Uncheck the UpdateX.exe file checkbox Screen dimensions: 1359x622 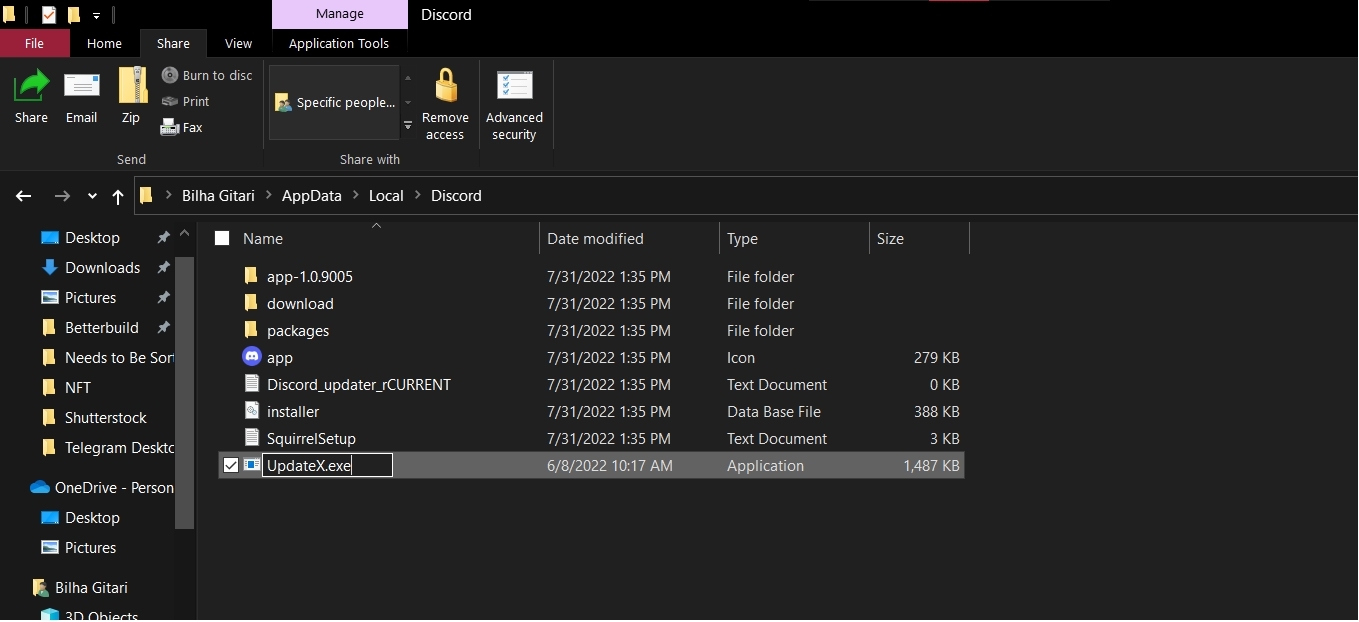coord(231,465)
